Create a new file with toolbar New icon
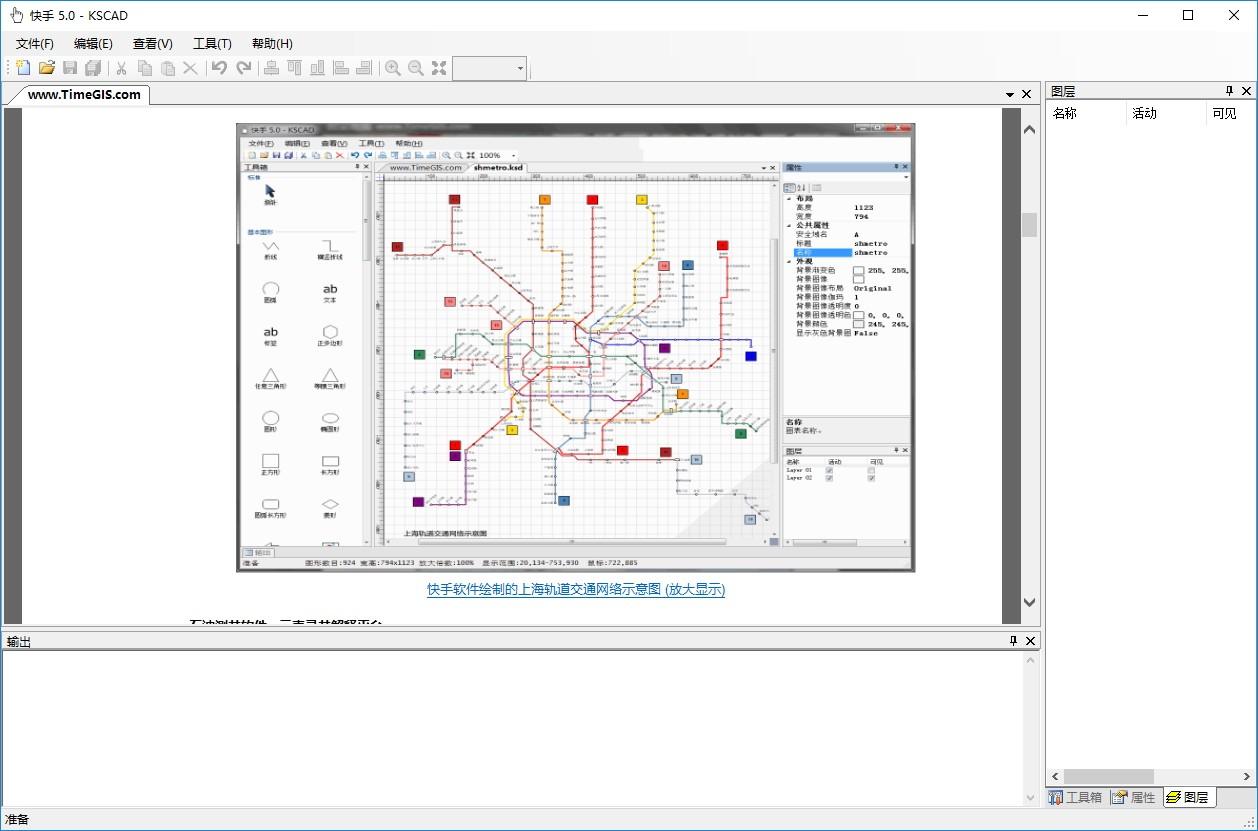 (x=23, y=68)
